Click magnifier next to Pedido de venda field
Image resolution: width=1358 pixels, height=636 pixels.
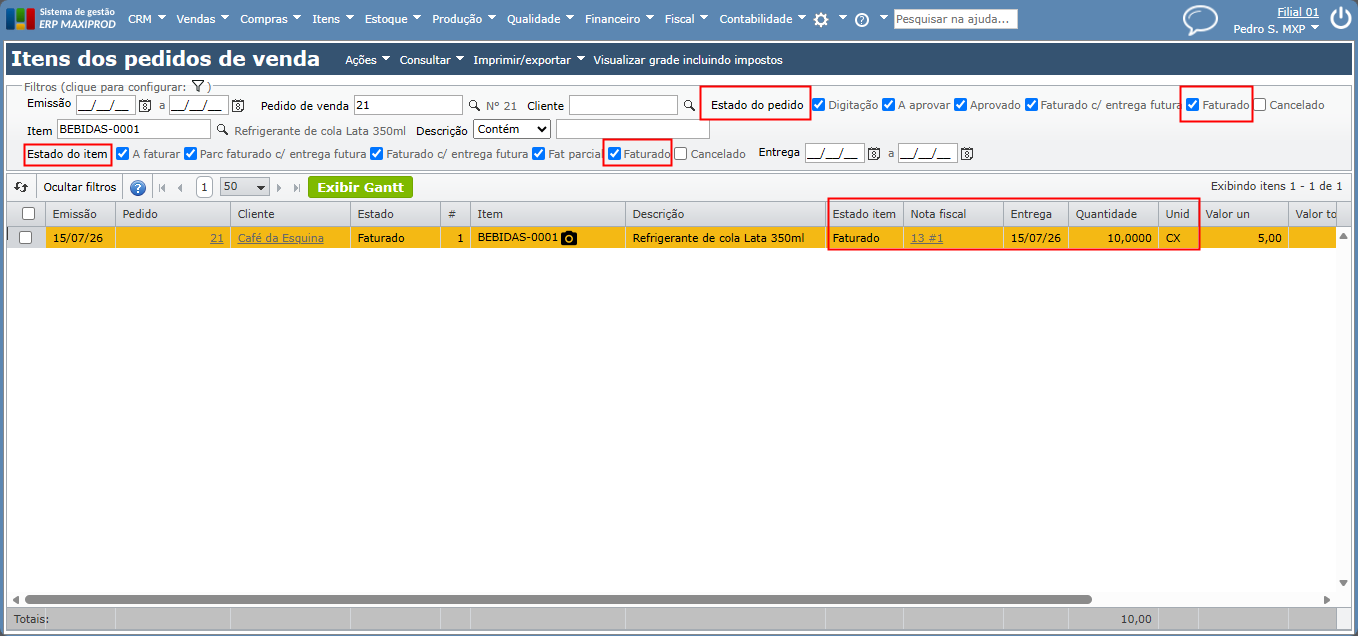pos(474,105)
